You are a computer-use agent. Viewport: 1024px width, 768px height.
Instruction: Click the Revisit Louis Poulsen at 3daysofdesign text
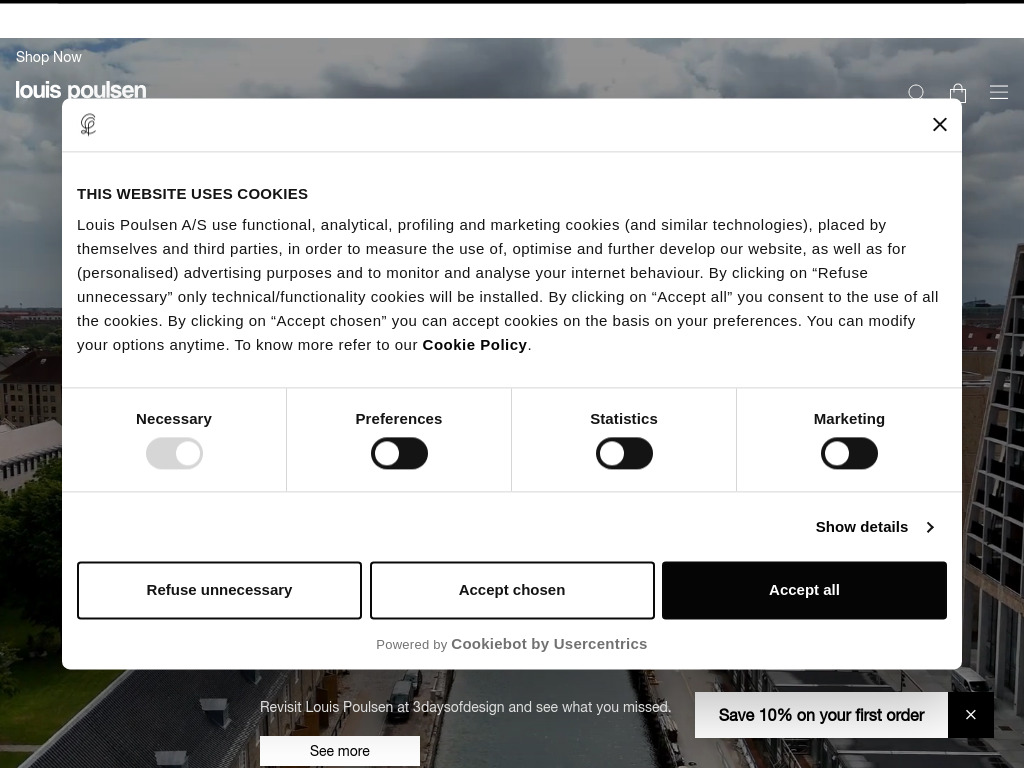pyautogui.click(x=466, y=707)
